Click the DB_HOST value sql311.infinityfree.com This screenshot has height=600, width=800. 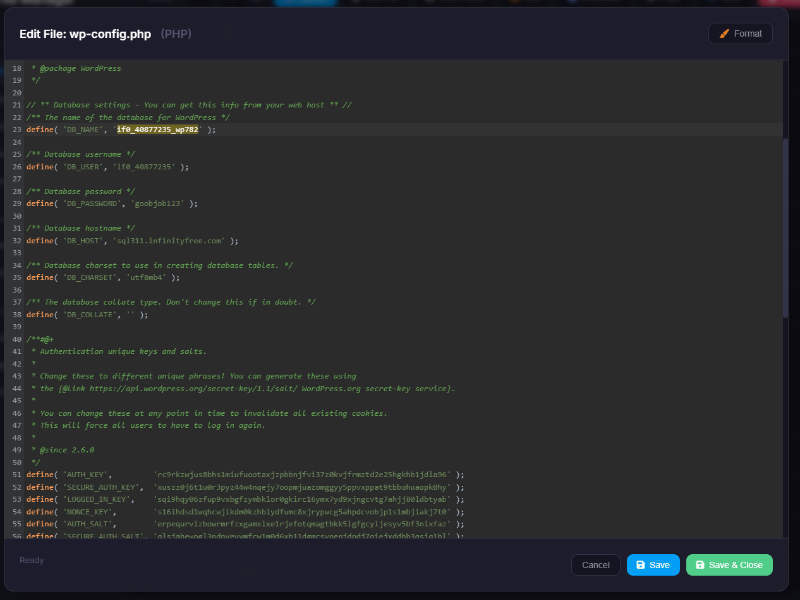click(x=171, y=241)
